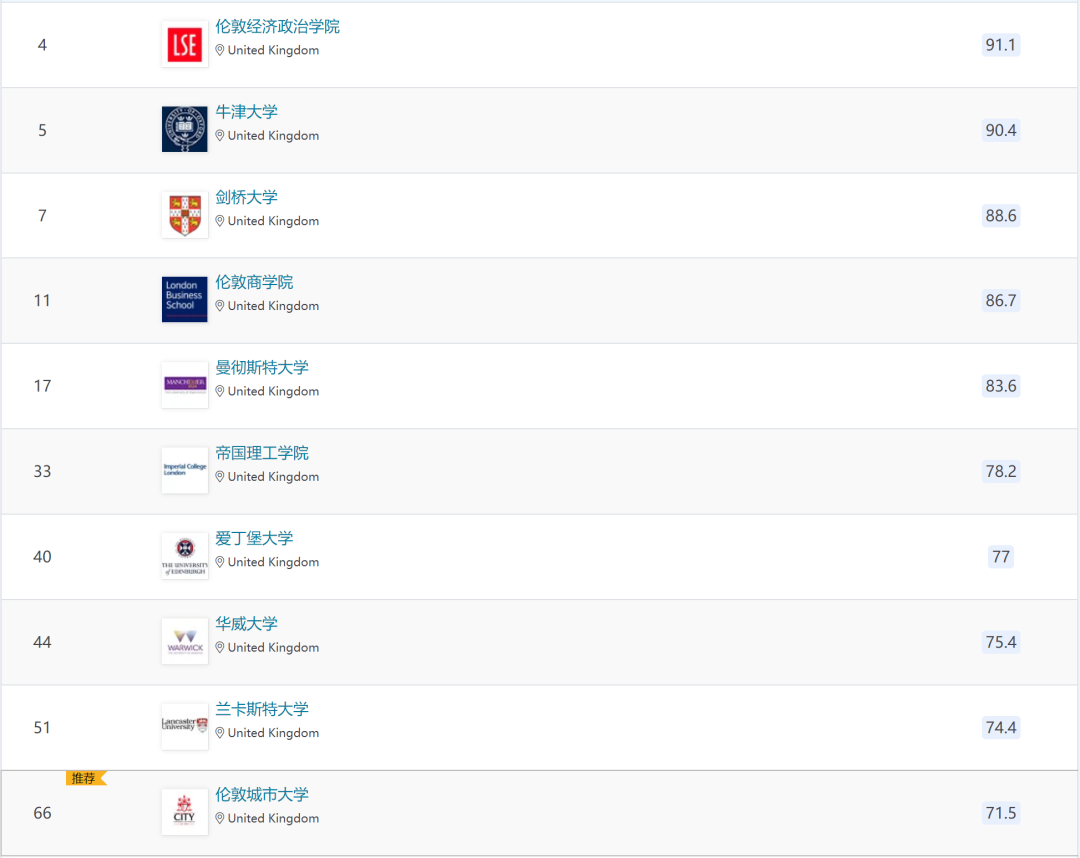The height and width of the screenshot is (858, 1080).
Task: Click United Kingdom under 华威大学
Action: coord(273,647)
